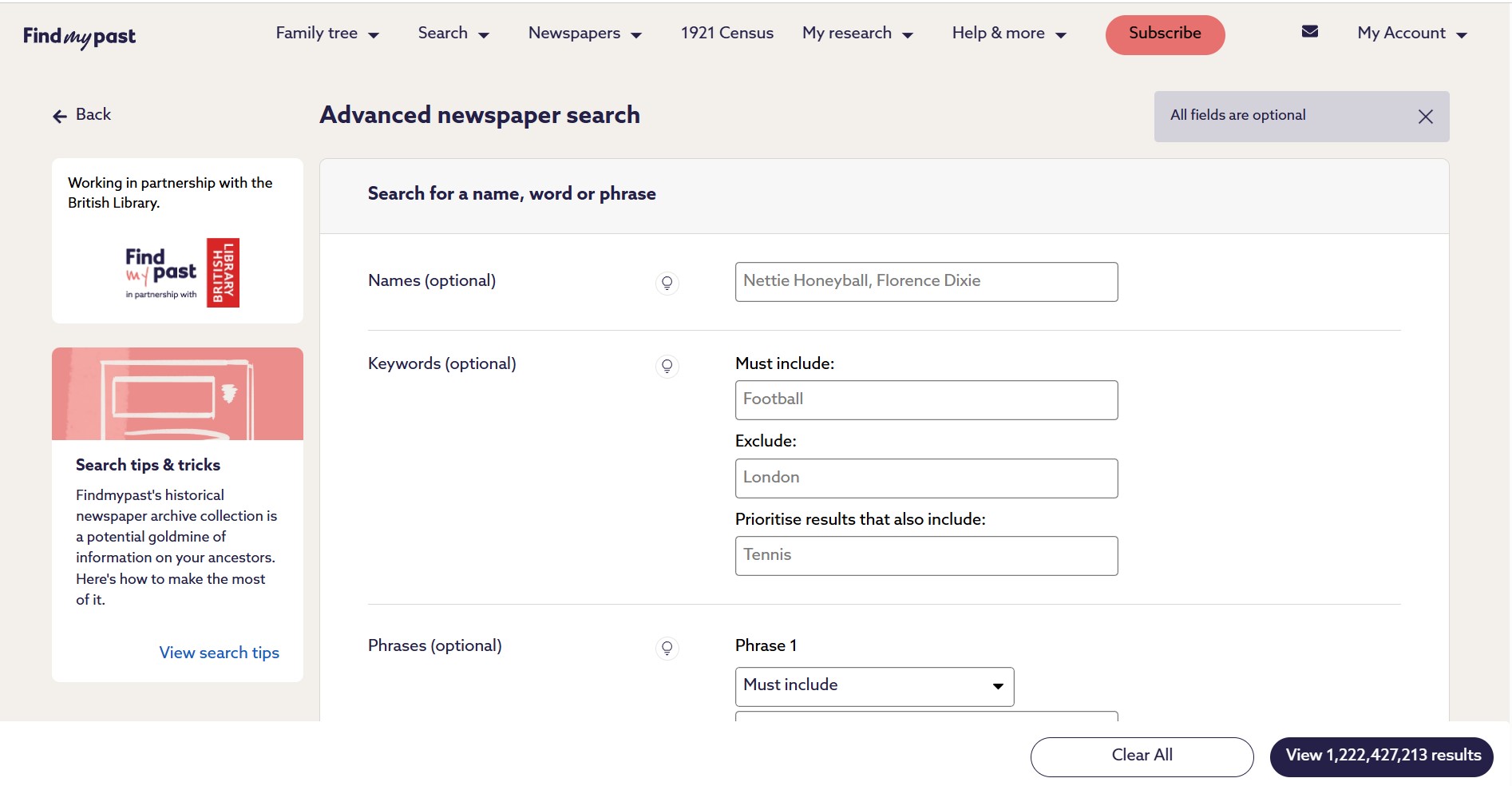Viewport: 1512px width, 786px height.
Task: Click the lightbulb hint beside Names
Action: point(667,283)
